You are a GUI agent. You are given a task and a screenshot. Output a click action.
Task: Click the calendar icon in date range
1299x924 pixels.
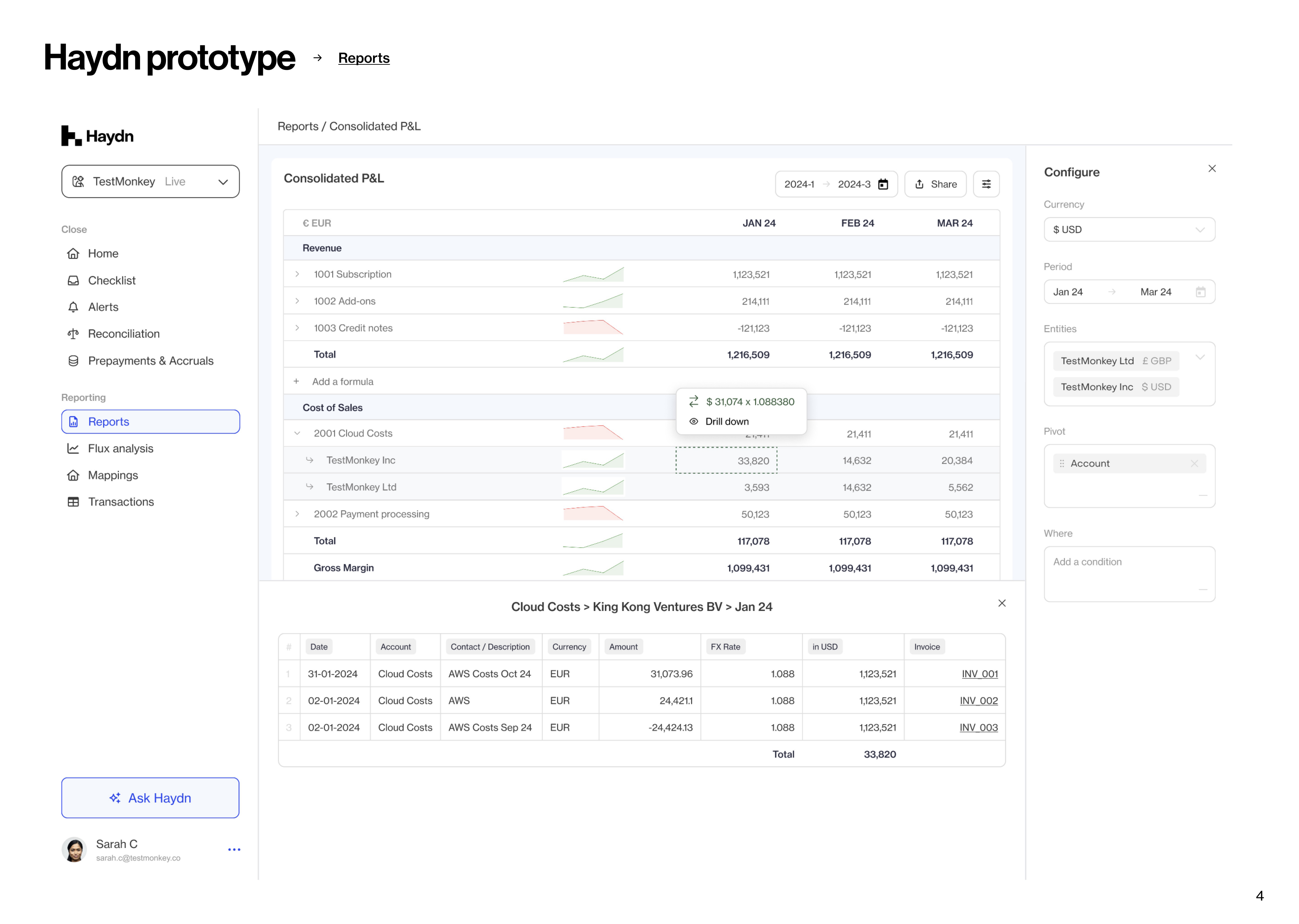click(x=883, y=184)
